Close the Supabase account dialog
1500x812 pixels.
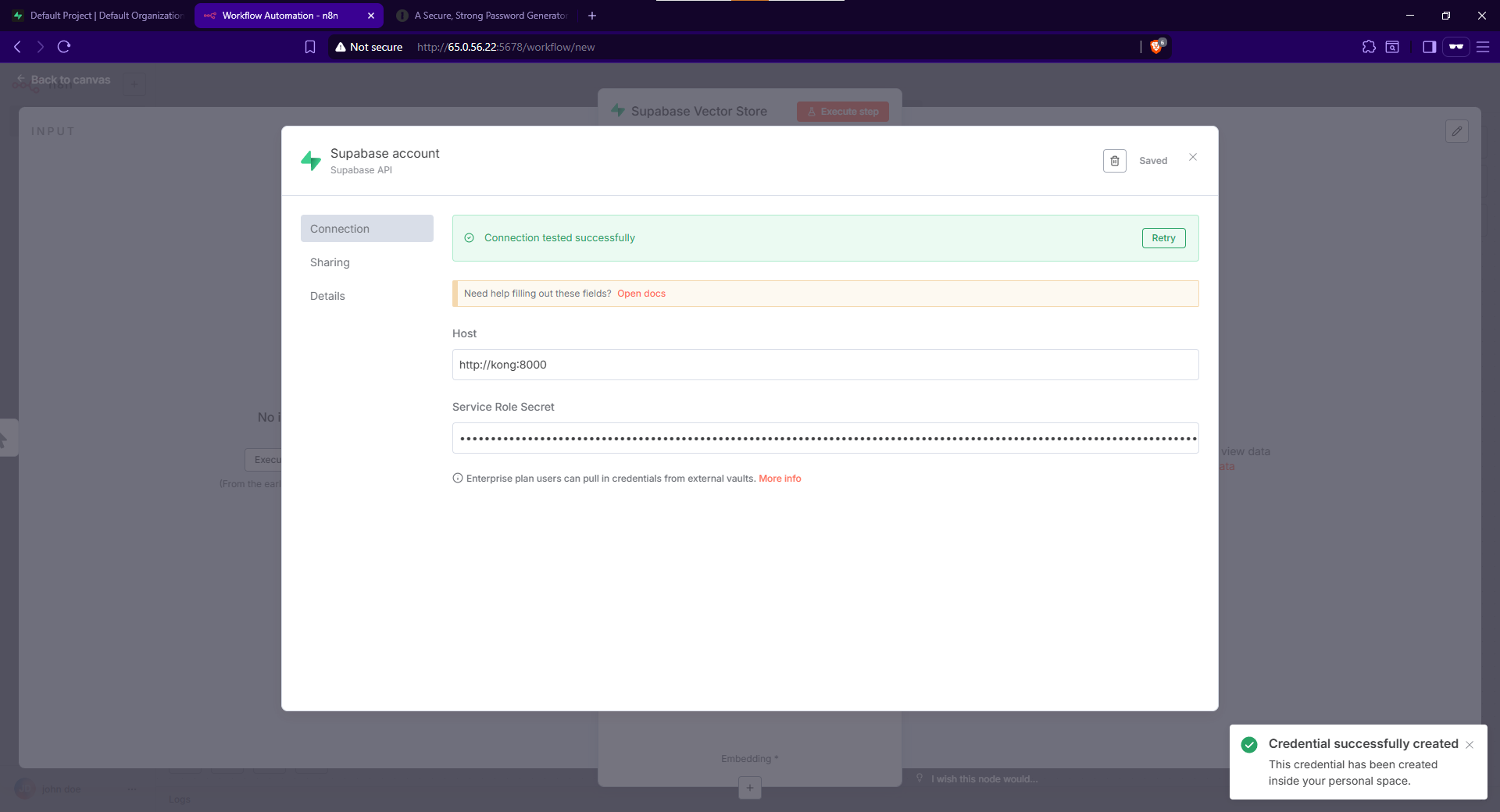point(1193,157)
